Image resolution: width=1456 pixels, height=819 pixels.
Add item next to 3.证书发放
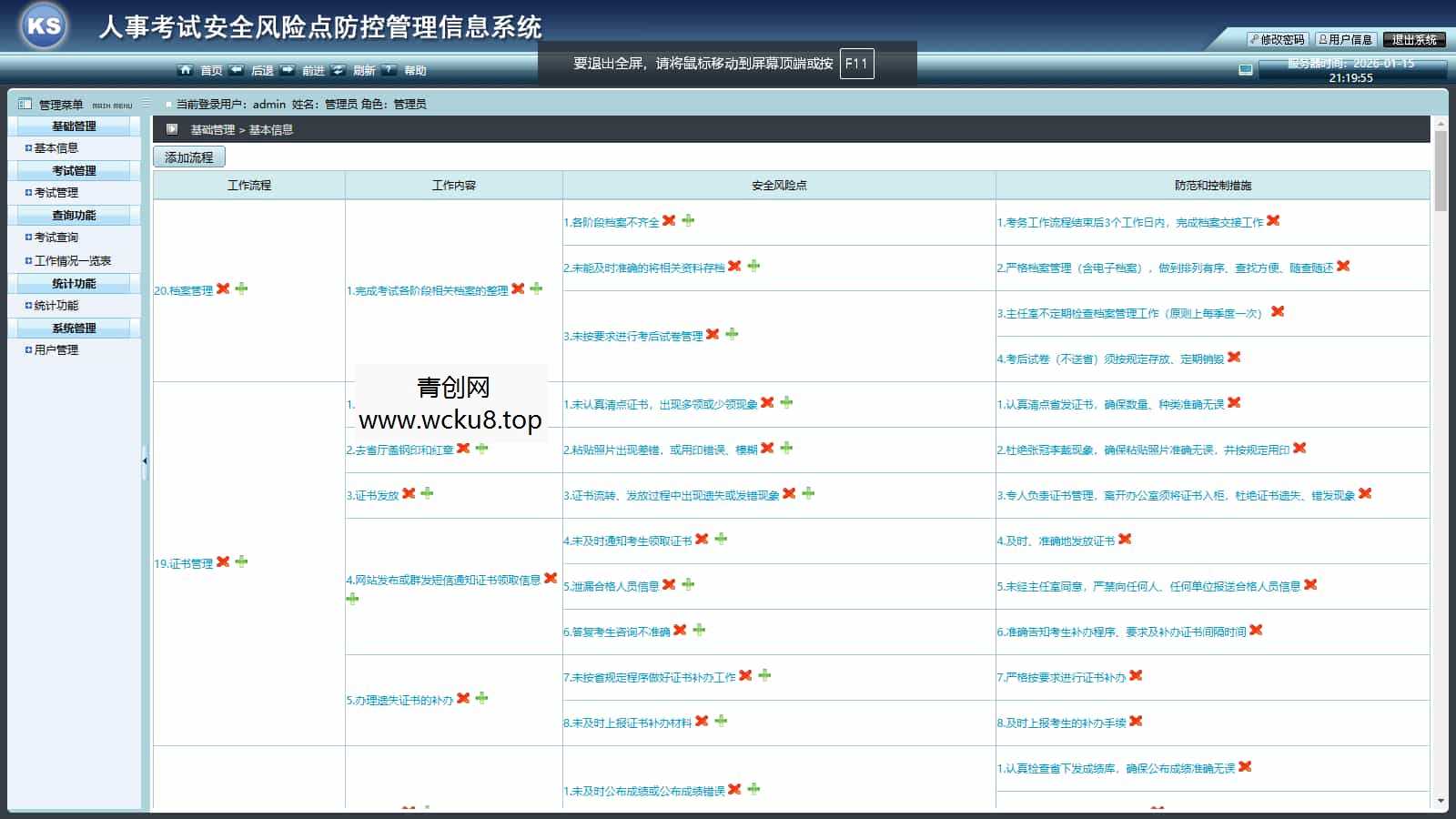[x=427, y=493]
